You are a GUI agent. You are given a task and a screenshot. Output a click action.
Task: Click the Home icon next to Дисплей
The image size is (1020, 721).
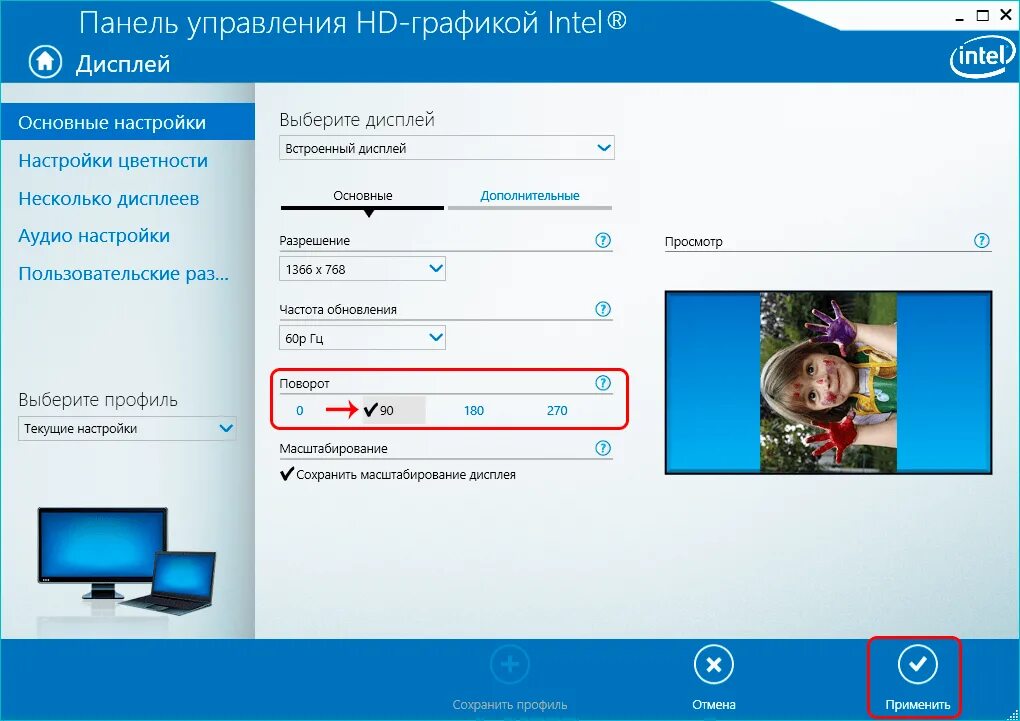pos(45,62)
